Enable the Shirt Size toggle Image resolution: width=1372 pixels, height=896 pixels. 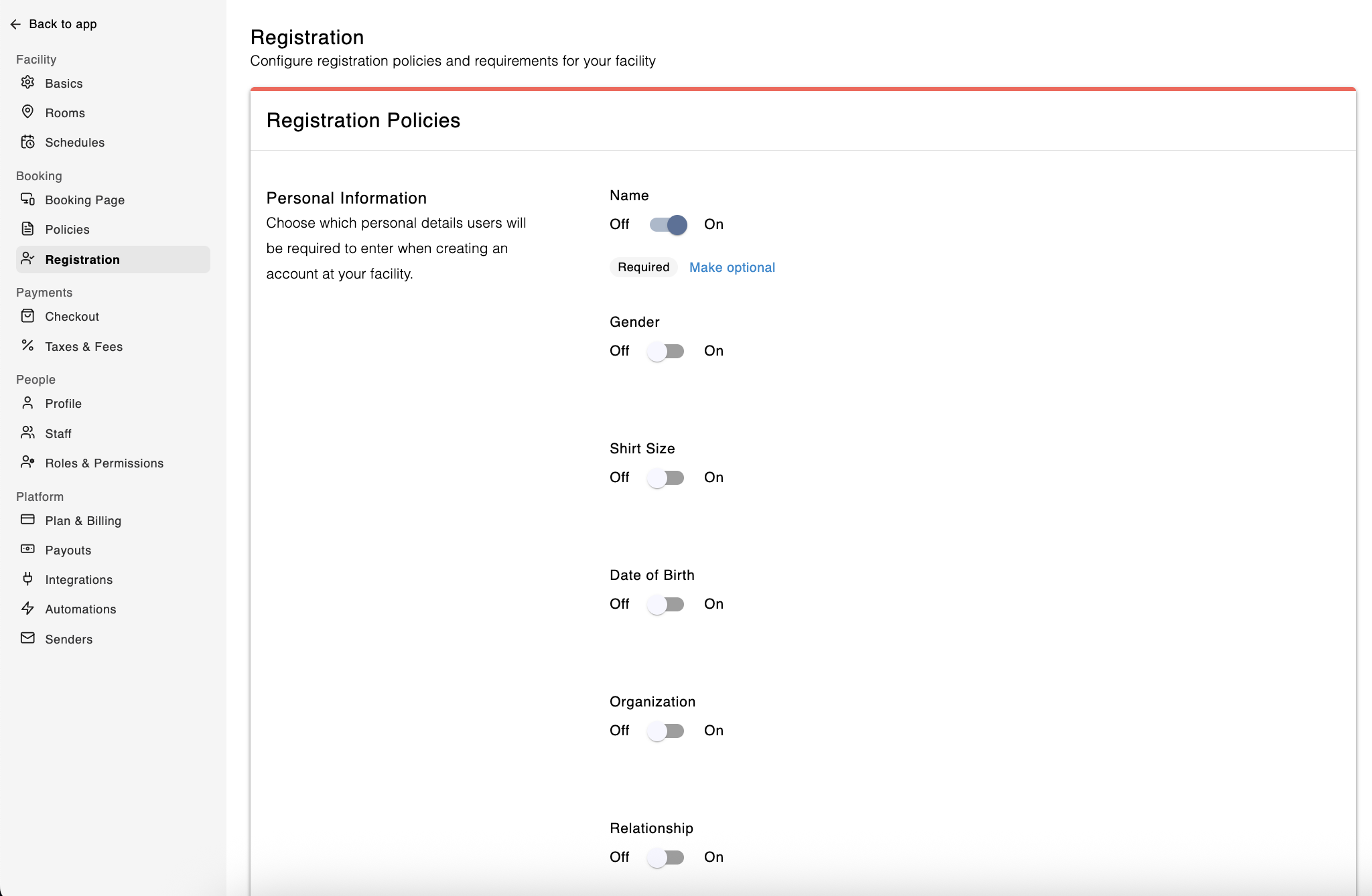tap(666, 477)
